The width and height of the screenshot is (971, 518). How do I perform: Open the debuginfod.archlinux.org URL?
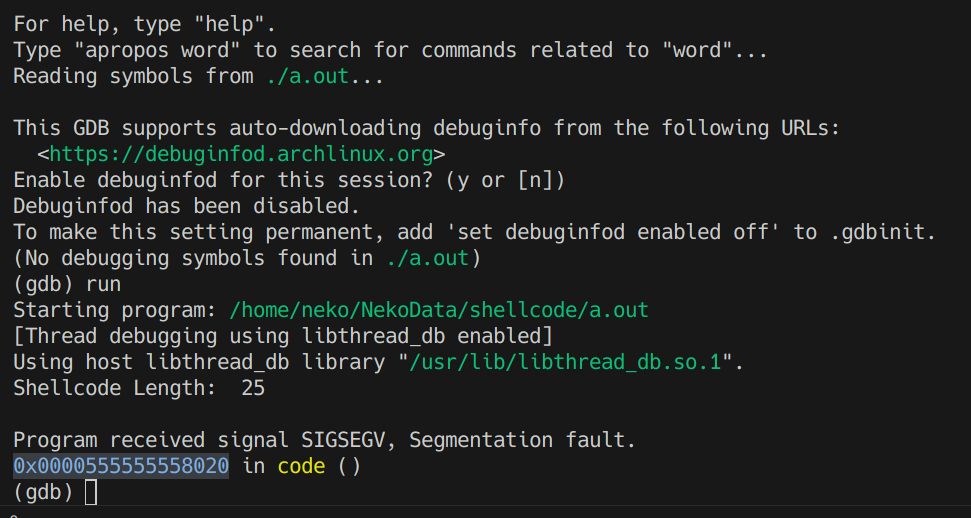241,154
